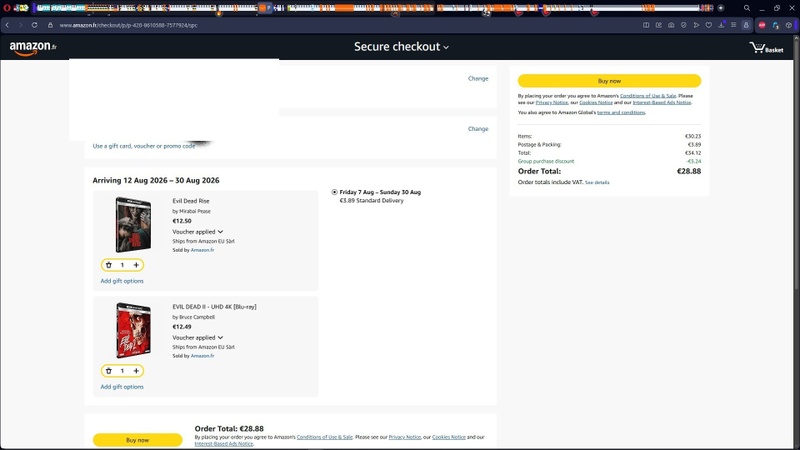Screen dimensions: 800x450
Task: Open Cookies Notice link in order summary box
Action: (x=595, y=103)
